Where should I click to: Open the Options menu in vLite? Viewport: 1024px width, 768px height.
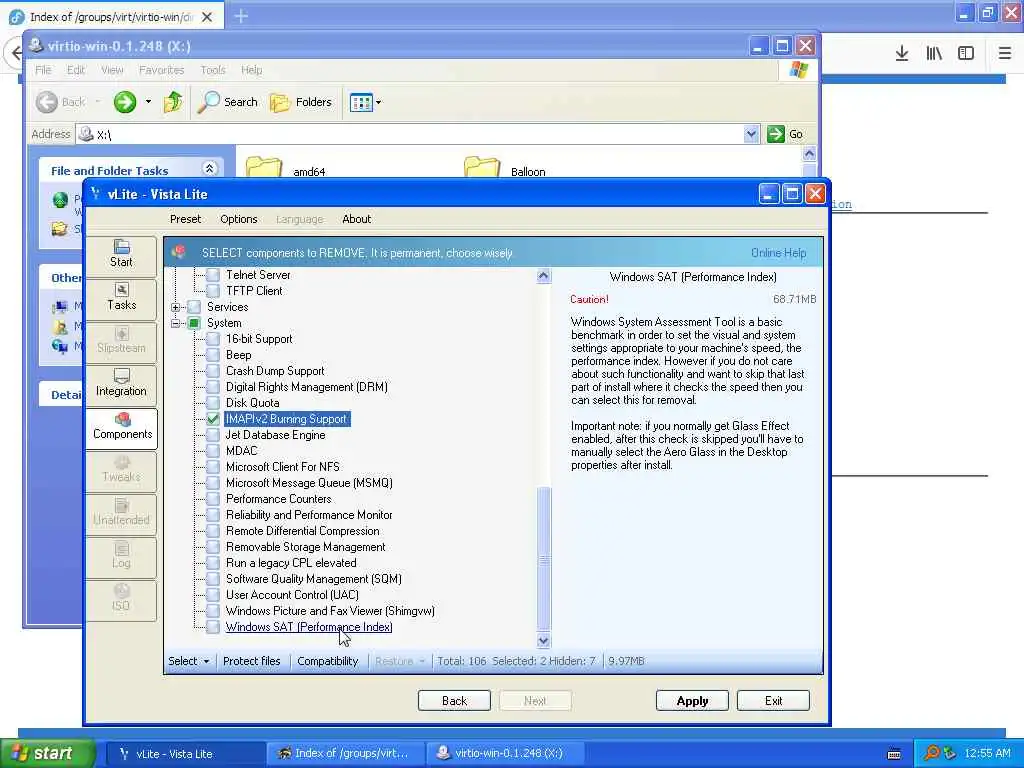click(x=238, y=219)
